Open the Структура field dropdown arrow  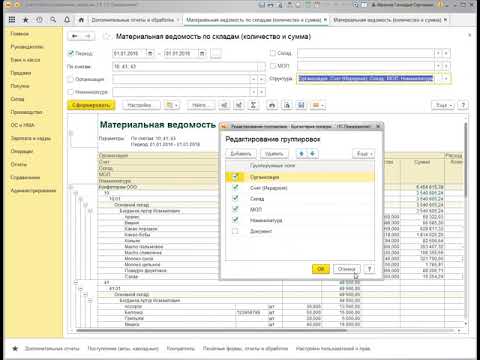pos(446,79)
